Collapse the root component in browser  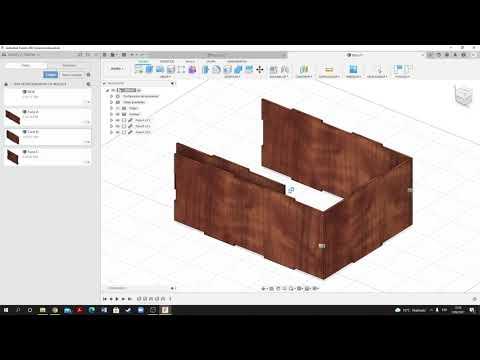coord(107,90)
